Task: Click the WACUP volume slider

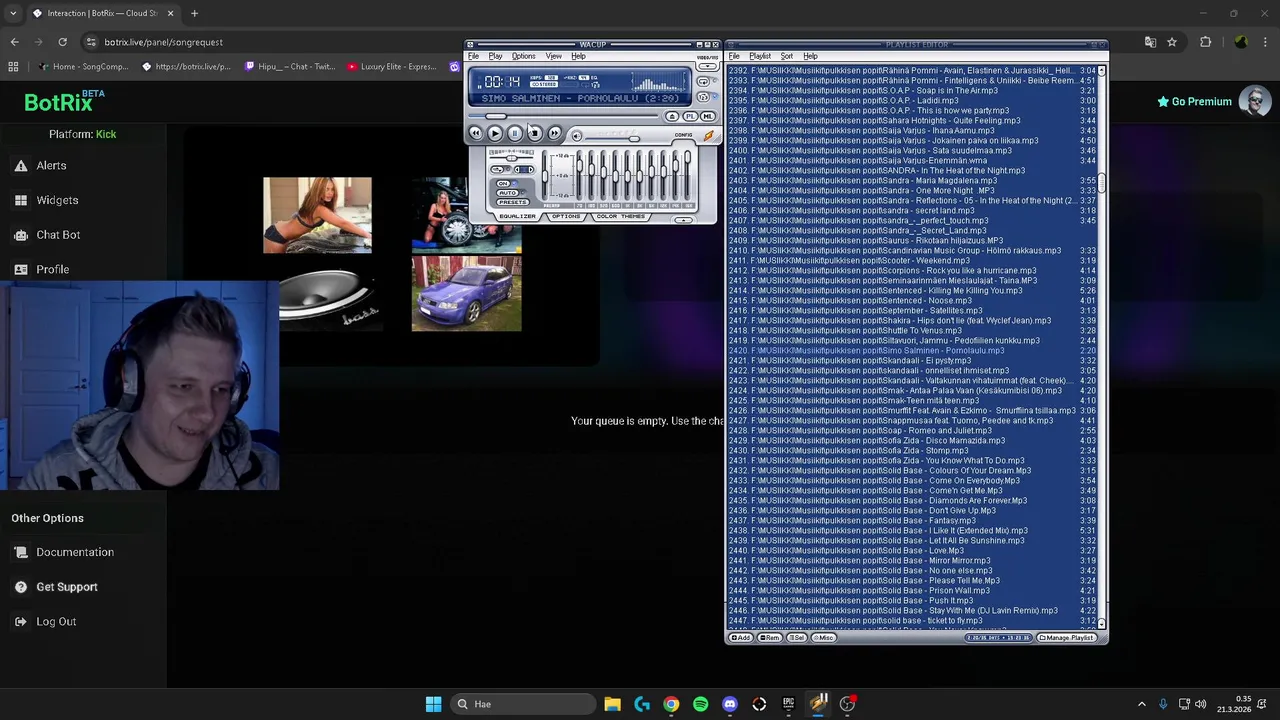Action: click(x=612, y=139)
